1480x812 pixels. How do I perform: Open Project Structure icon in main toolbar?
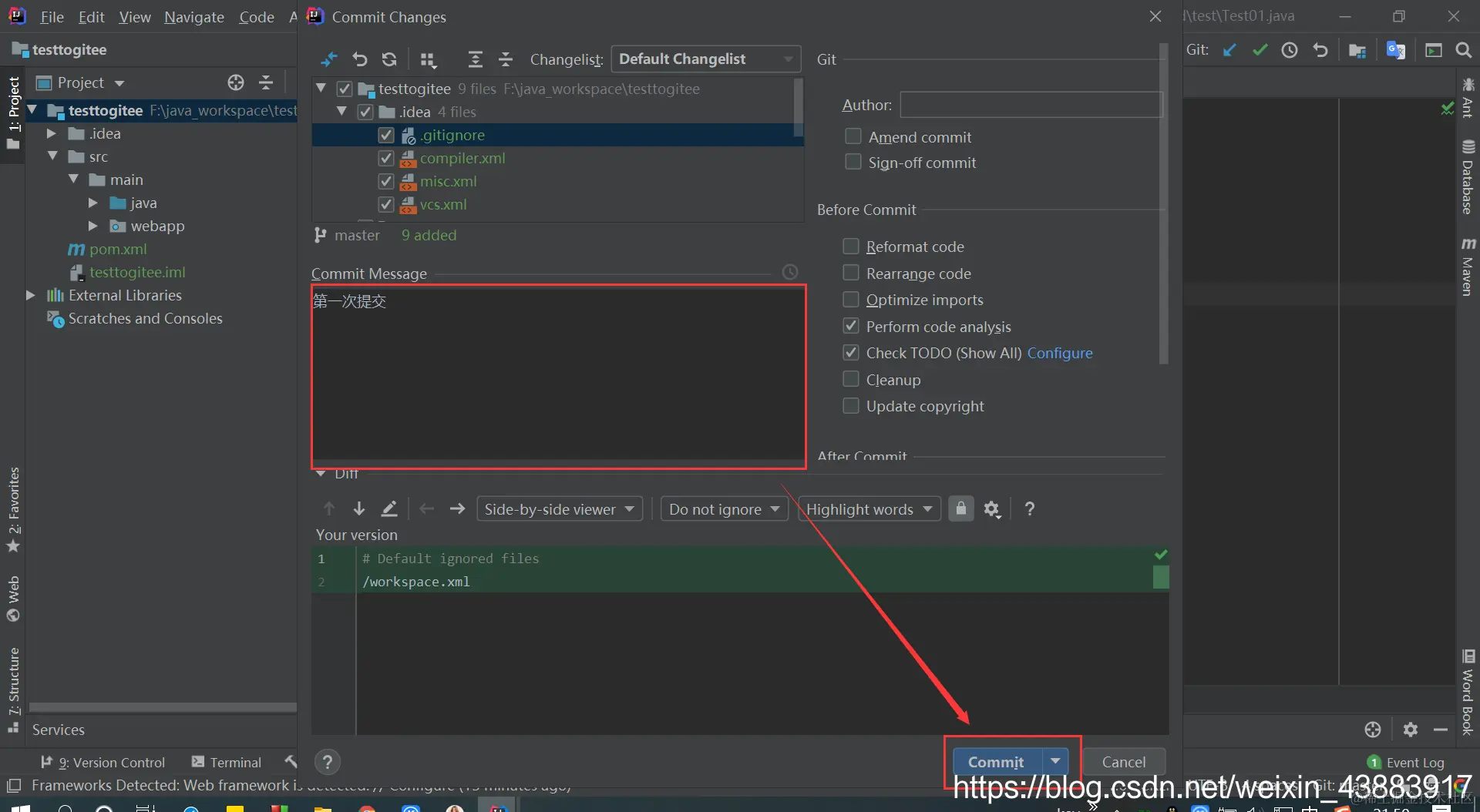1357,50
